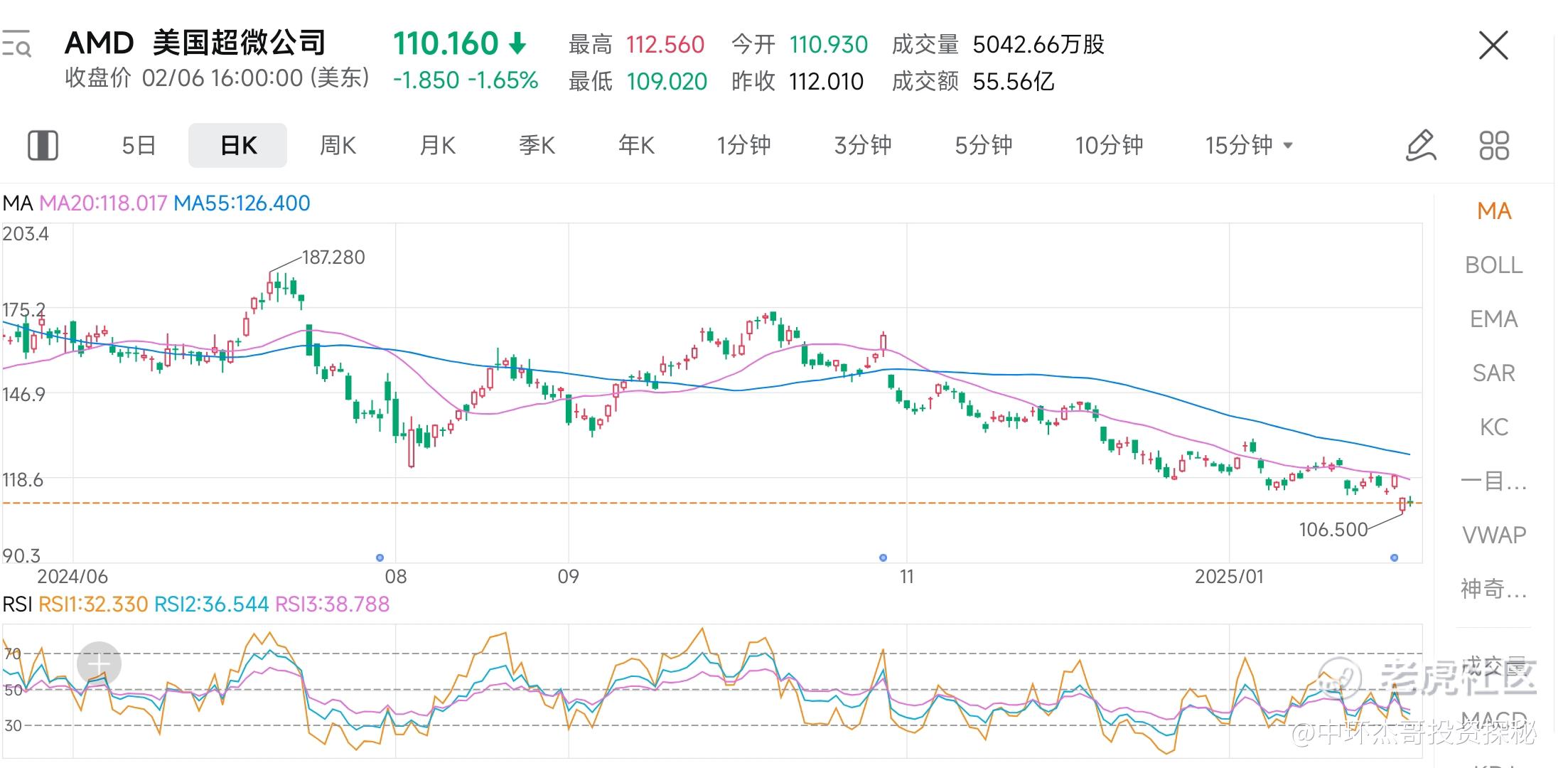
Task: Click the 187.280 high price label
Action: pos(333,257)
